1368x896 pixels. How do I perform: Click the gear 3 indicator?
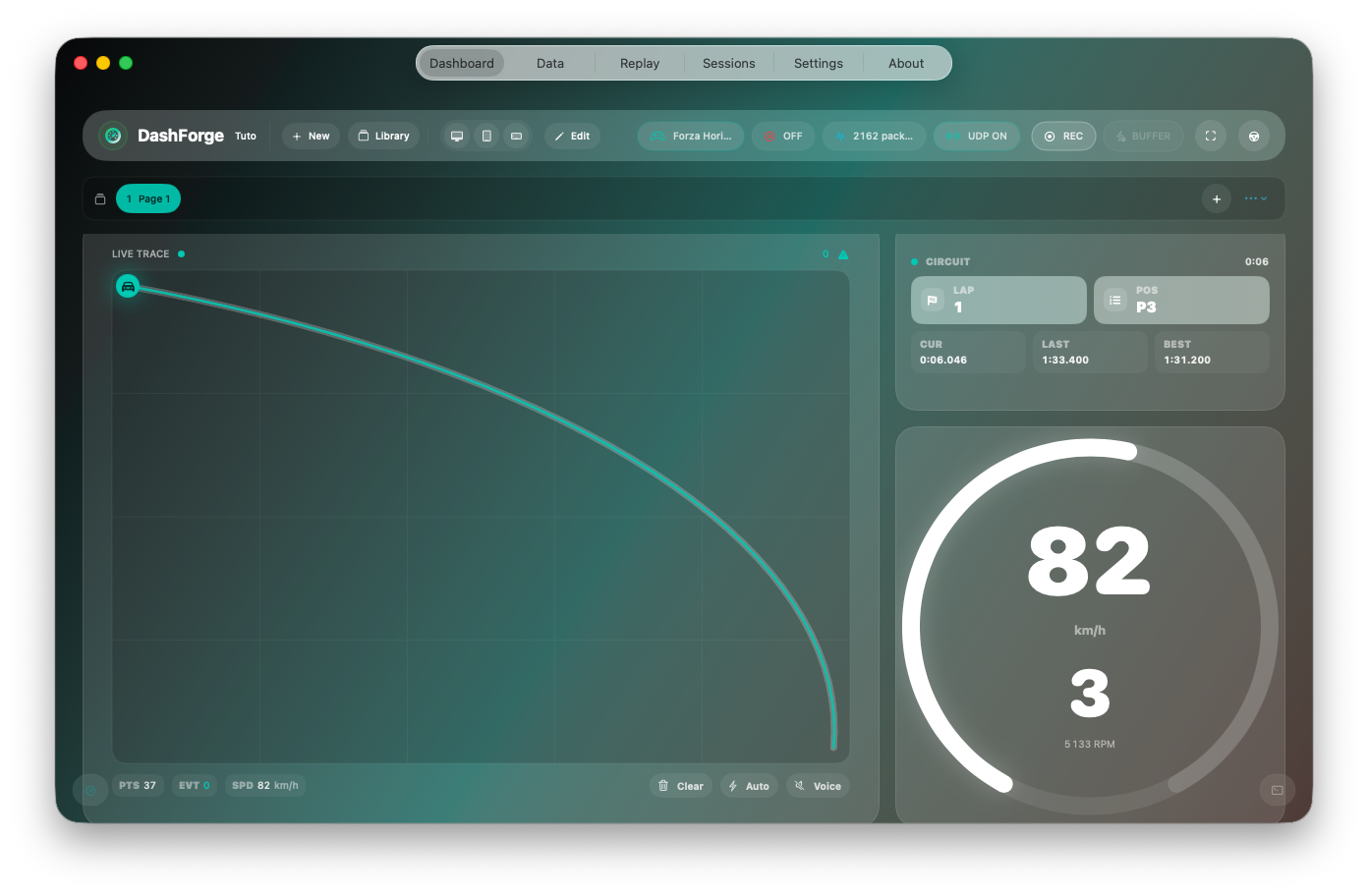click(x=1090, y=694)
